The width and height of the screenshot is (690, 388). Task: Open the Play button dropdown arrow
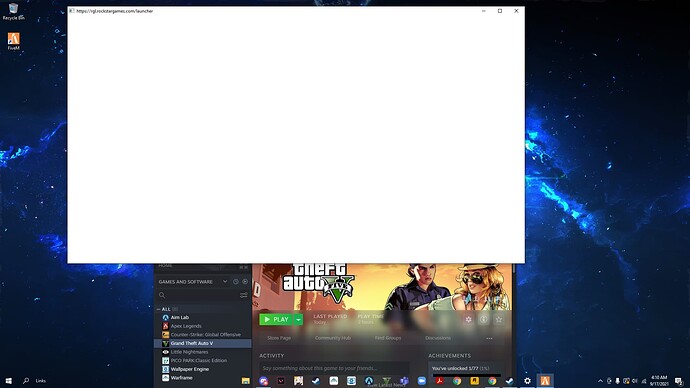tap(298, 320)
